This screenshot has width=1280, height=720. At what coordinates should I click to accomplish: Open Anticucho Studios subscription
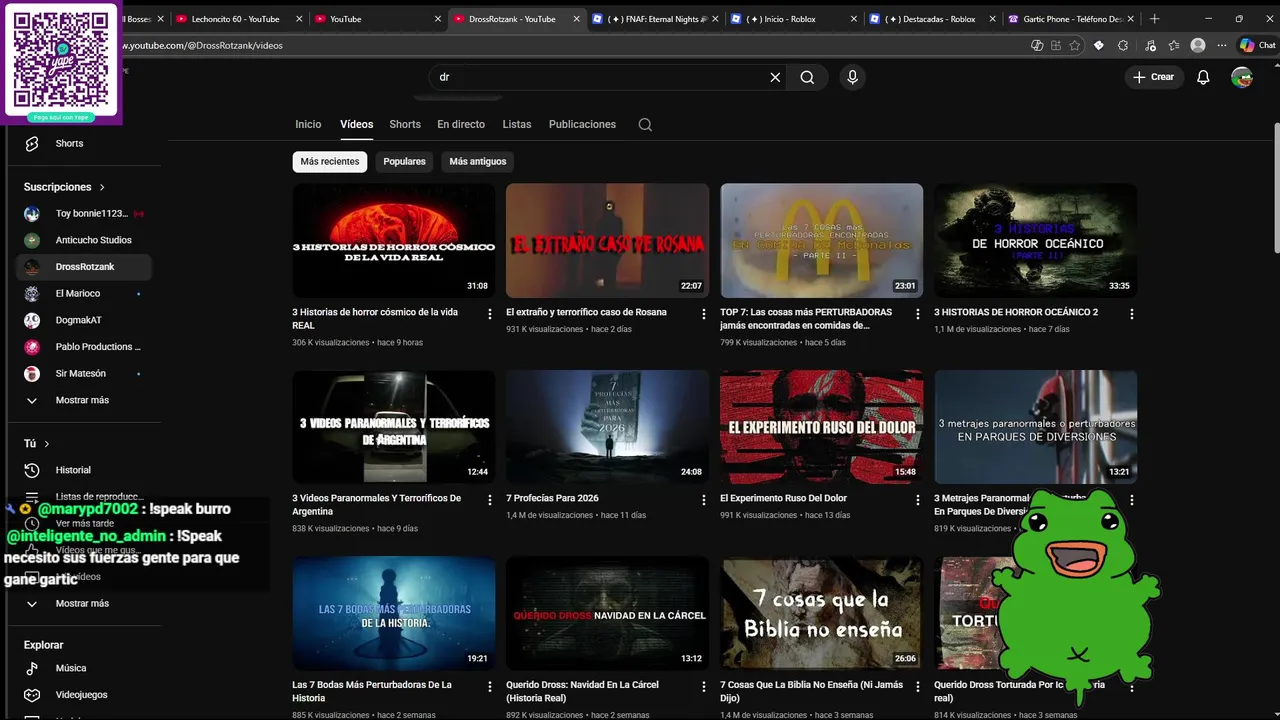click(84, 240)
